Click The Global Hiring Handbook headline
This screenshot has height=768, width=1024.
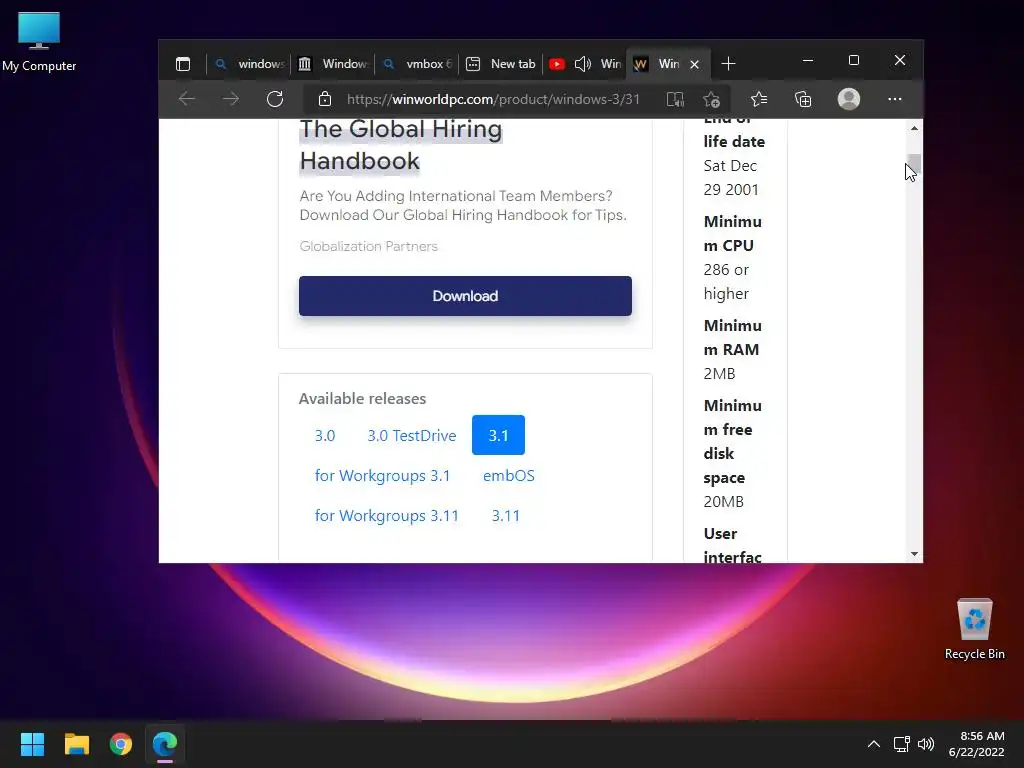tap(401, 145)
